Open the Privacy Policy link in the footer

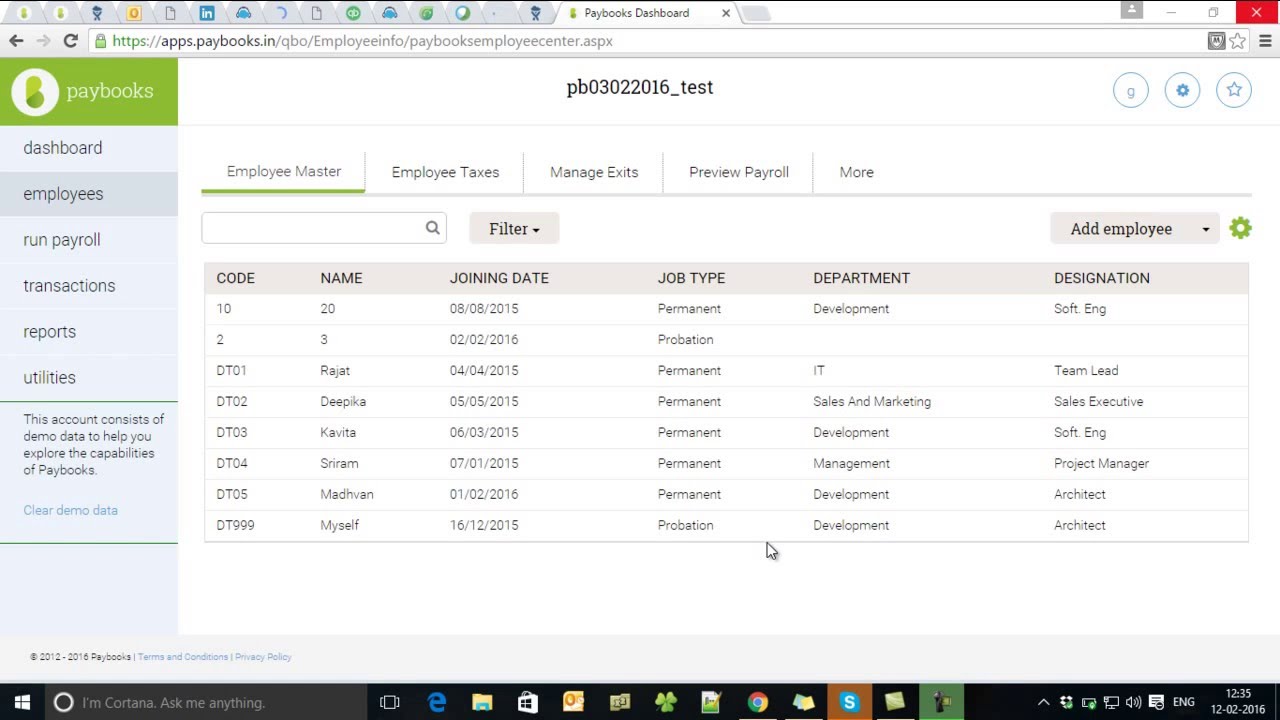pos(263,657)
